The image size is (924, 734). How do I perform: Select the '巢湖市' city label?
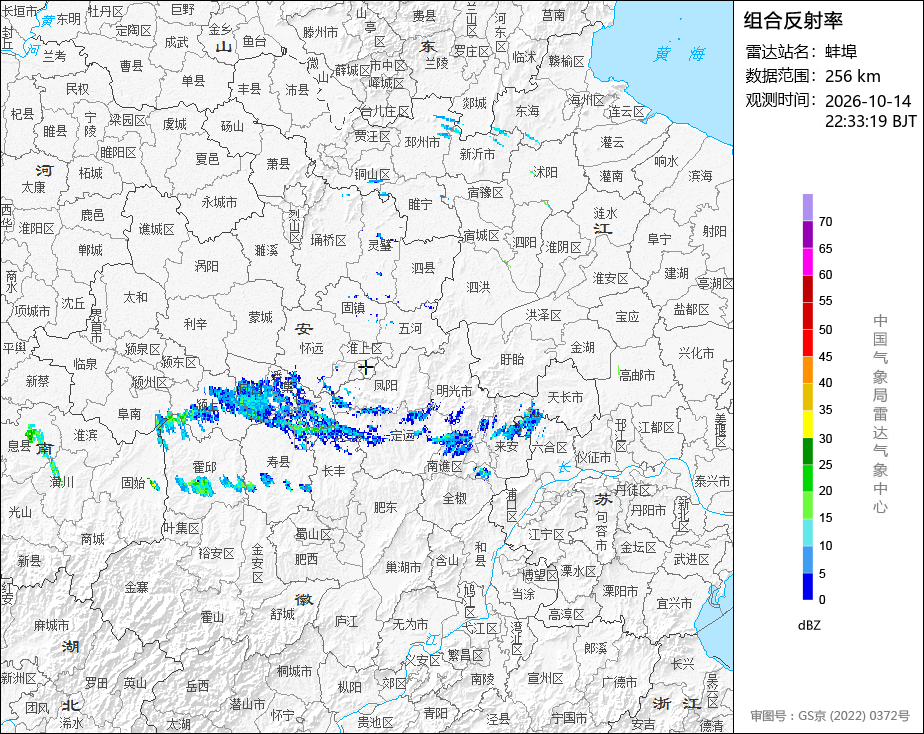[403, 567]
